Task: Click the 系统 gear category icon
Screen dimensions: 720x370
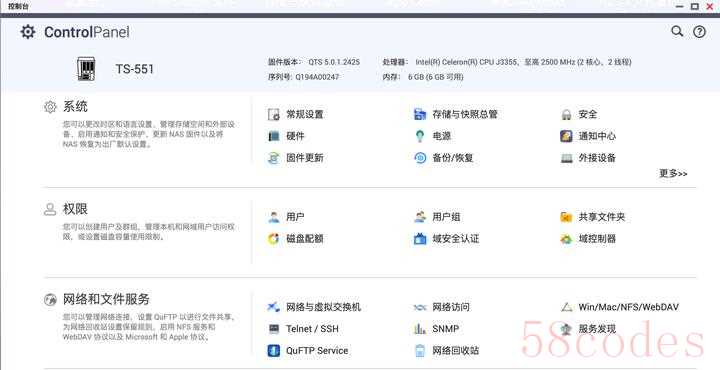Action: (50, 107)
